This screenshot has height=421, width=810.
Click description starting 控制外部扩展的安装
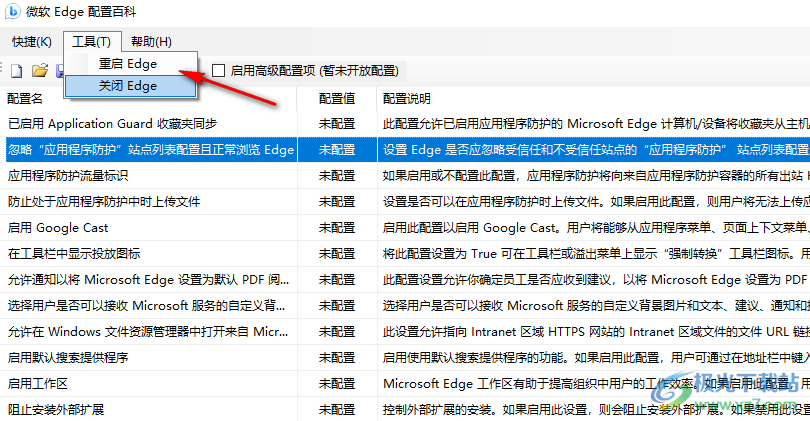point(596,410)
